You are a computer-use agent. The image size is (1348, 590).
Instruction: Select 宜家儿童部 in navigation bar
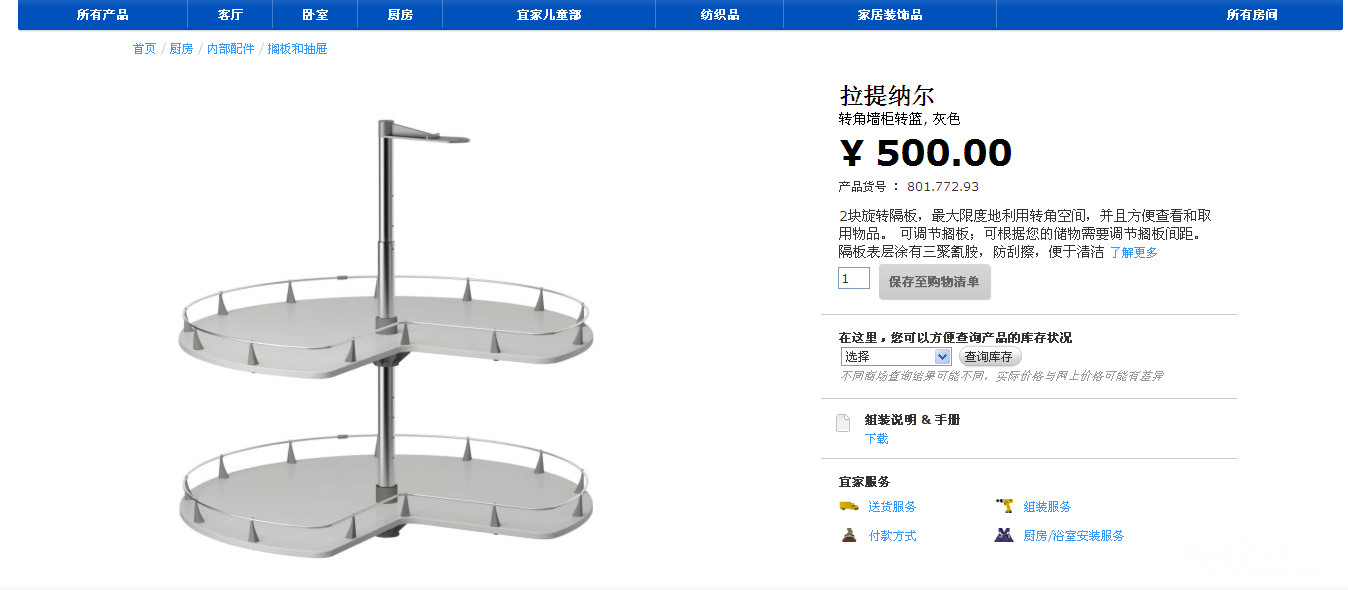point(549,15)
